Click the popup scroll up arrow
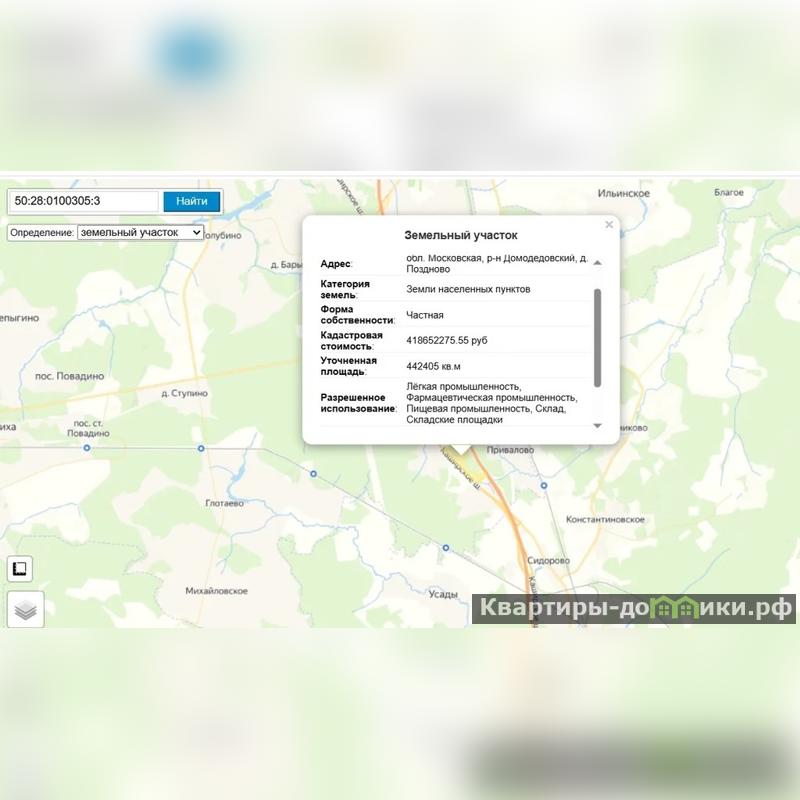 tap(597, 263)
